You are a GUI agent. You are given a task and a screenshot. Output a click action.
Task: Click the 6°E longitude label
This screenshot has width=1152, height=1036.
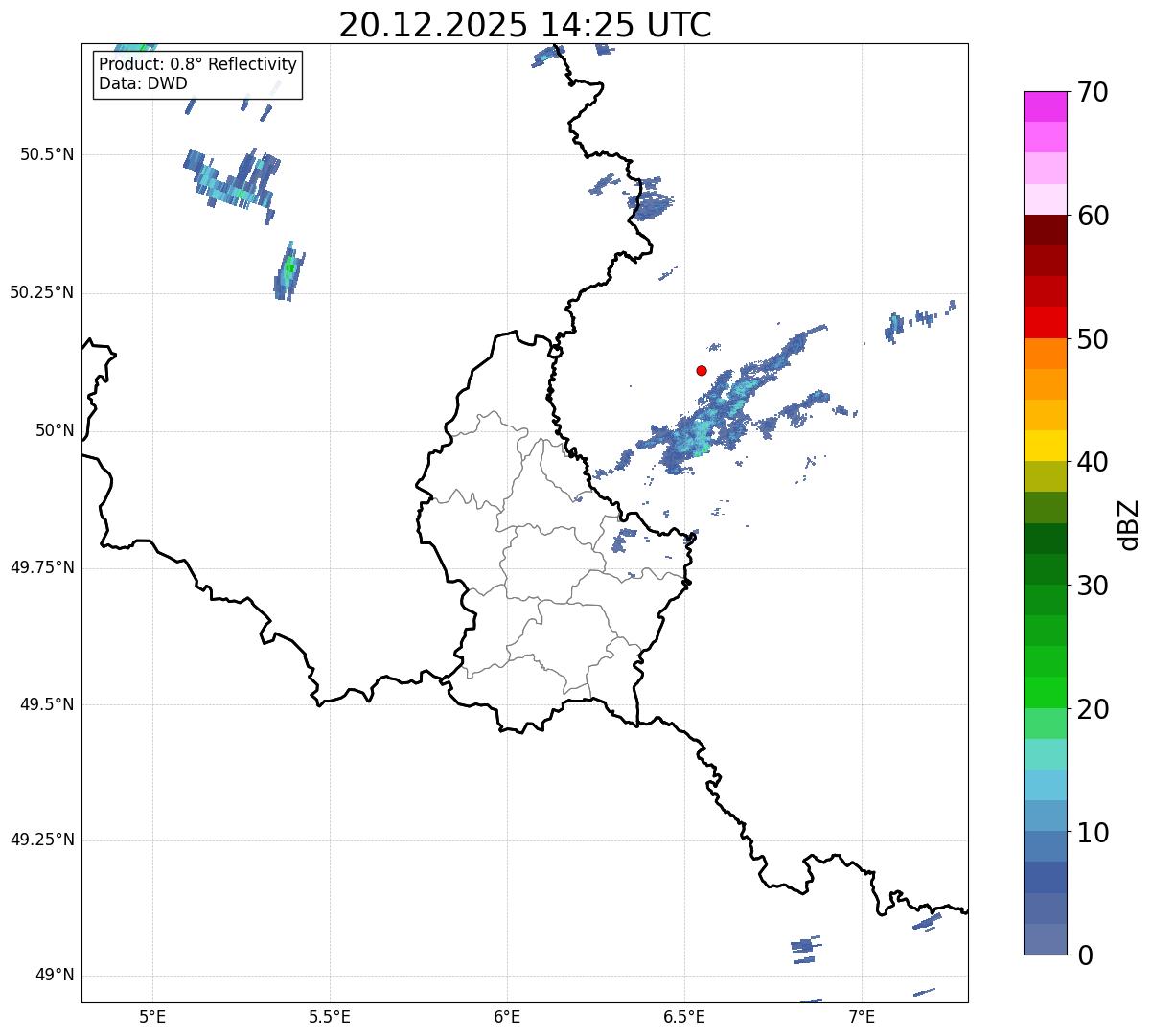507,1017
